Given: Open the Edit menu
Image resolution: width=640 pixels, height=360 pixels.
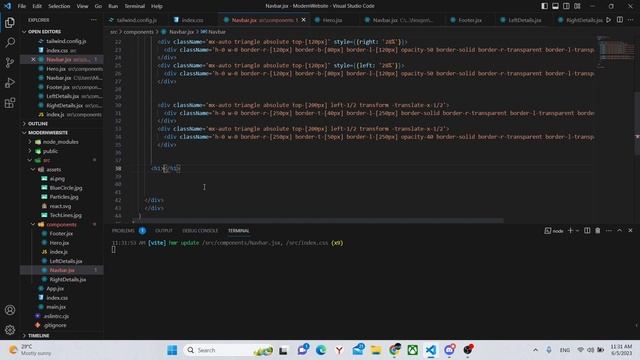Looking at the screenshot, I should (x=37, y=6).
